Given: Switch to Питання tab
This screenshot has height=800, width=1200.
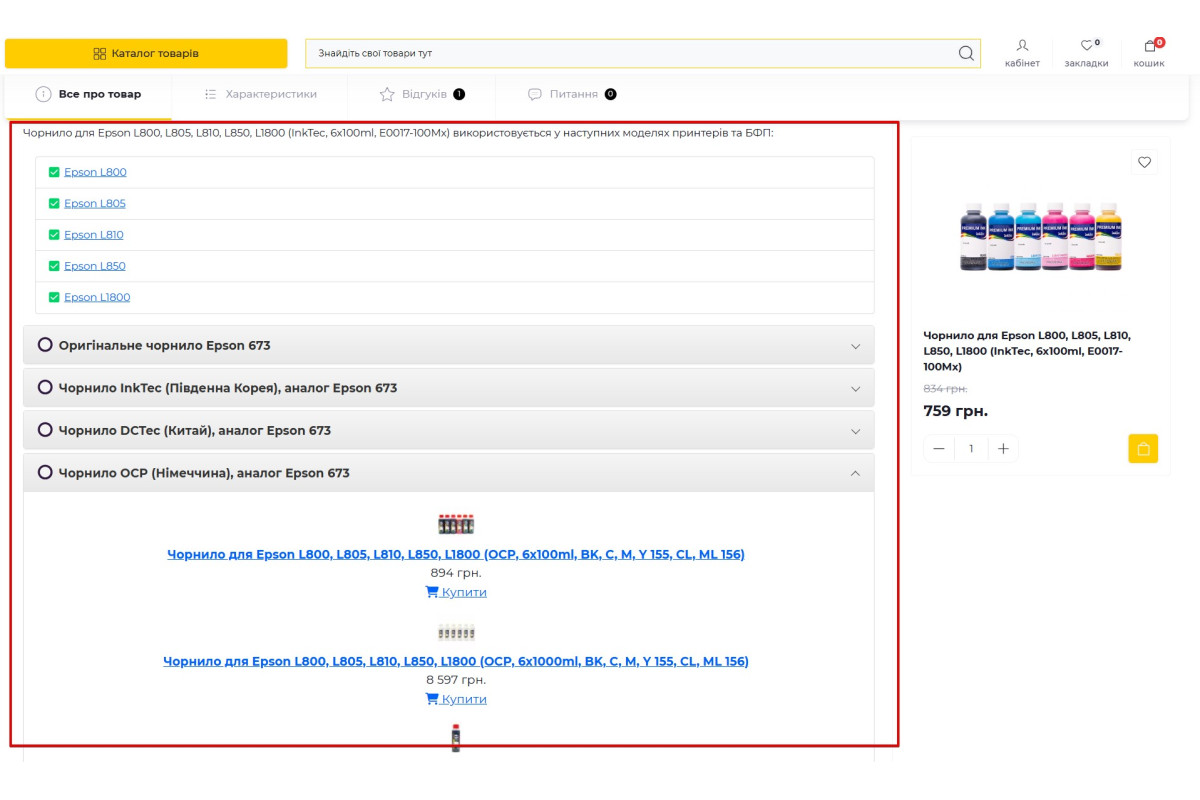Looking at the screenshot, I should point(572,94).
